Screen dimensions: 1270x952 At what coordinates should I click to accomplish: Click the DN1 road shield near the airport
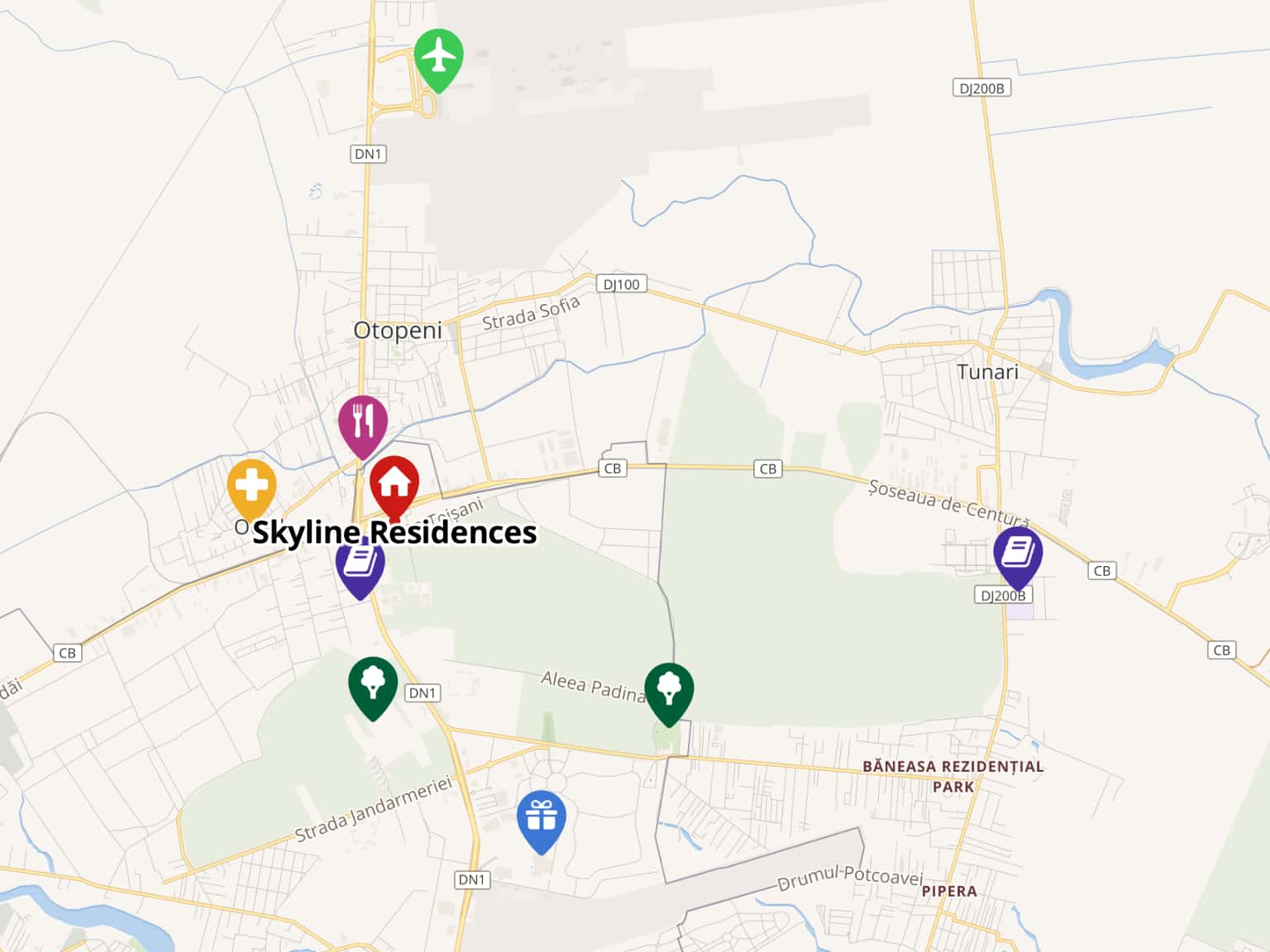[368, 154]
